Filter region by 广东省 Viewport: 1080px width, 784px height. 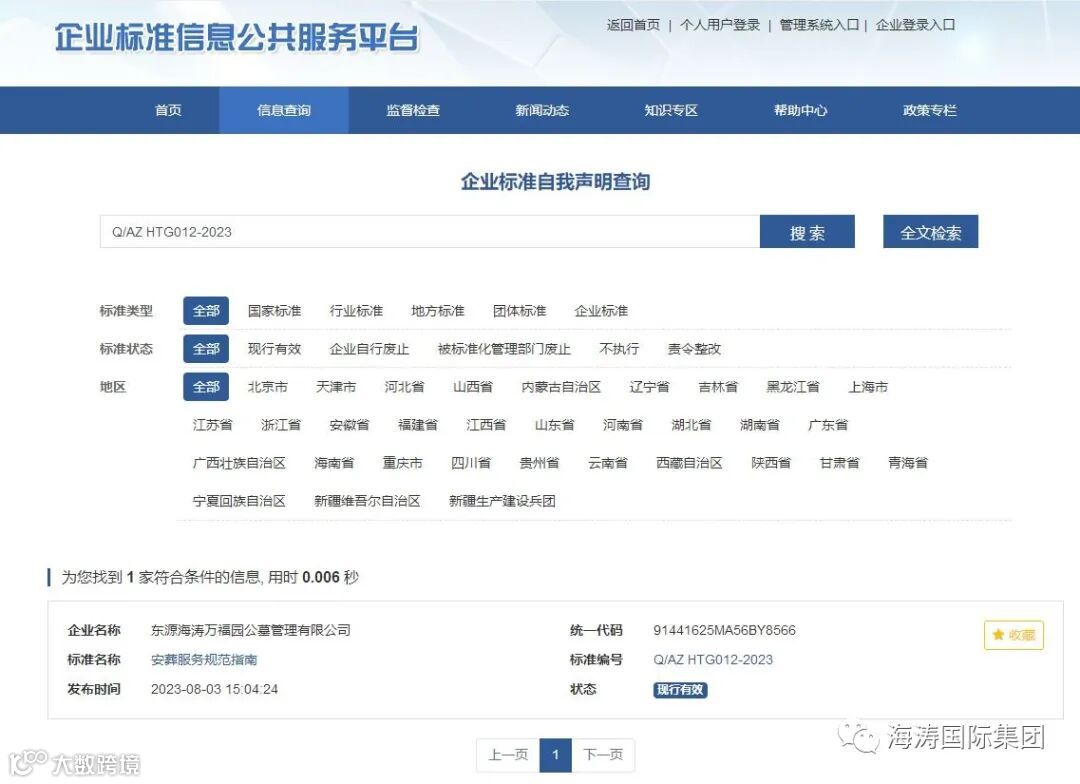tap(828, 424)
